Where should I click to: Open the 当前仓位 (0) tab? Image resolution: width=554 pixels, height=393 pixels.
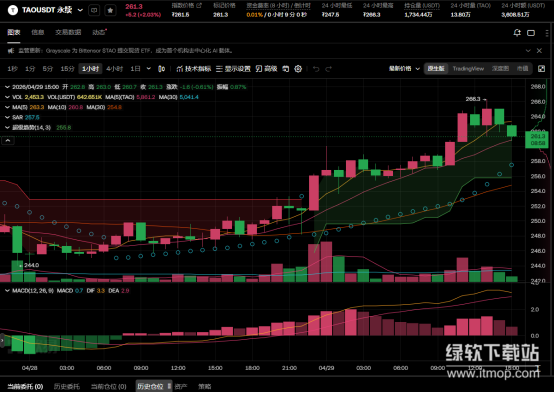(x=108, y=386)
